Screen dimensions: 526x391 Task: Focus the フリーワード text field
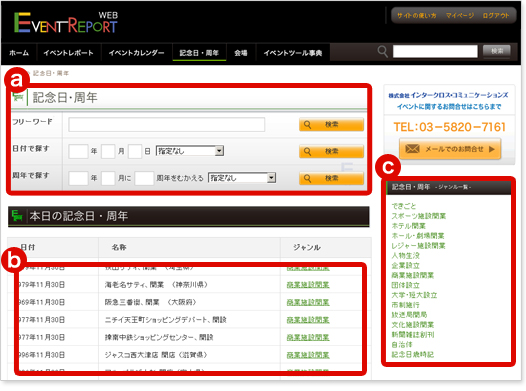167,124
